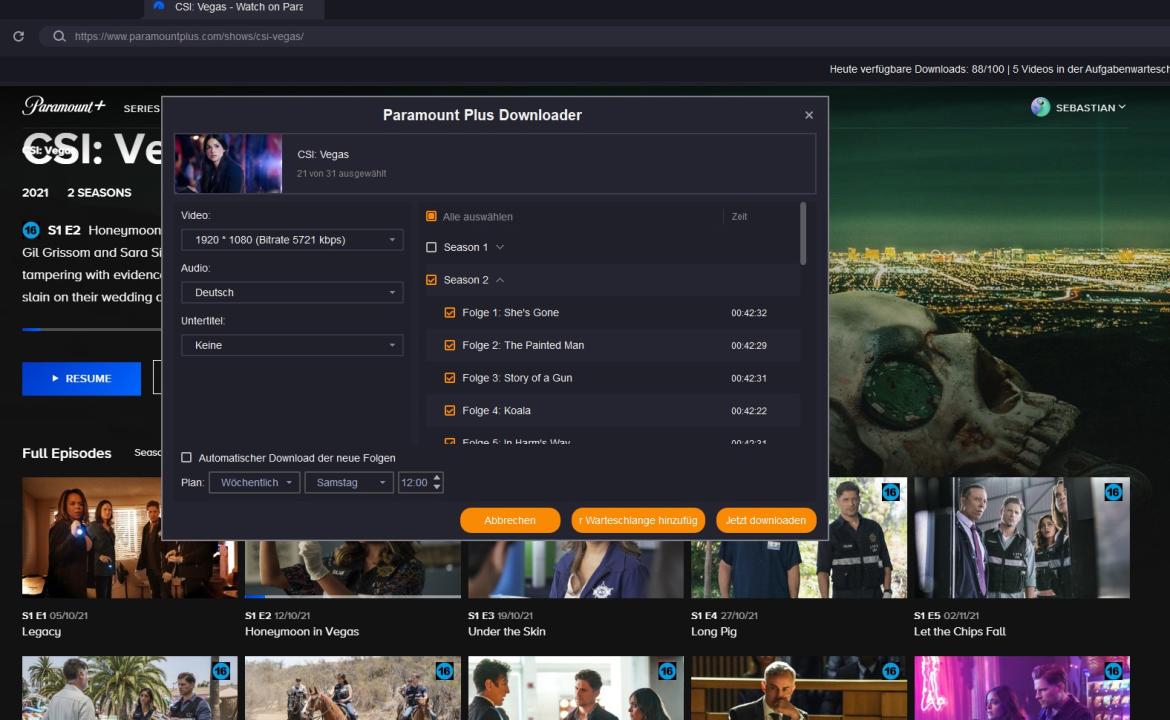Close the Paramount Plus Downloader dialog
The height and width of the screenshot is (720, 1170).
809,115
